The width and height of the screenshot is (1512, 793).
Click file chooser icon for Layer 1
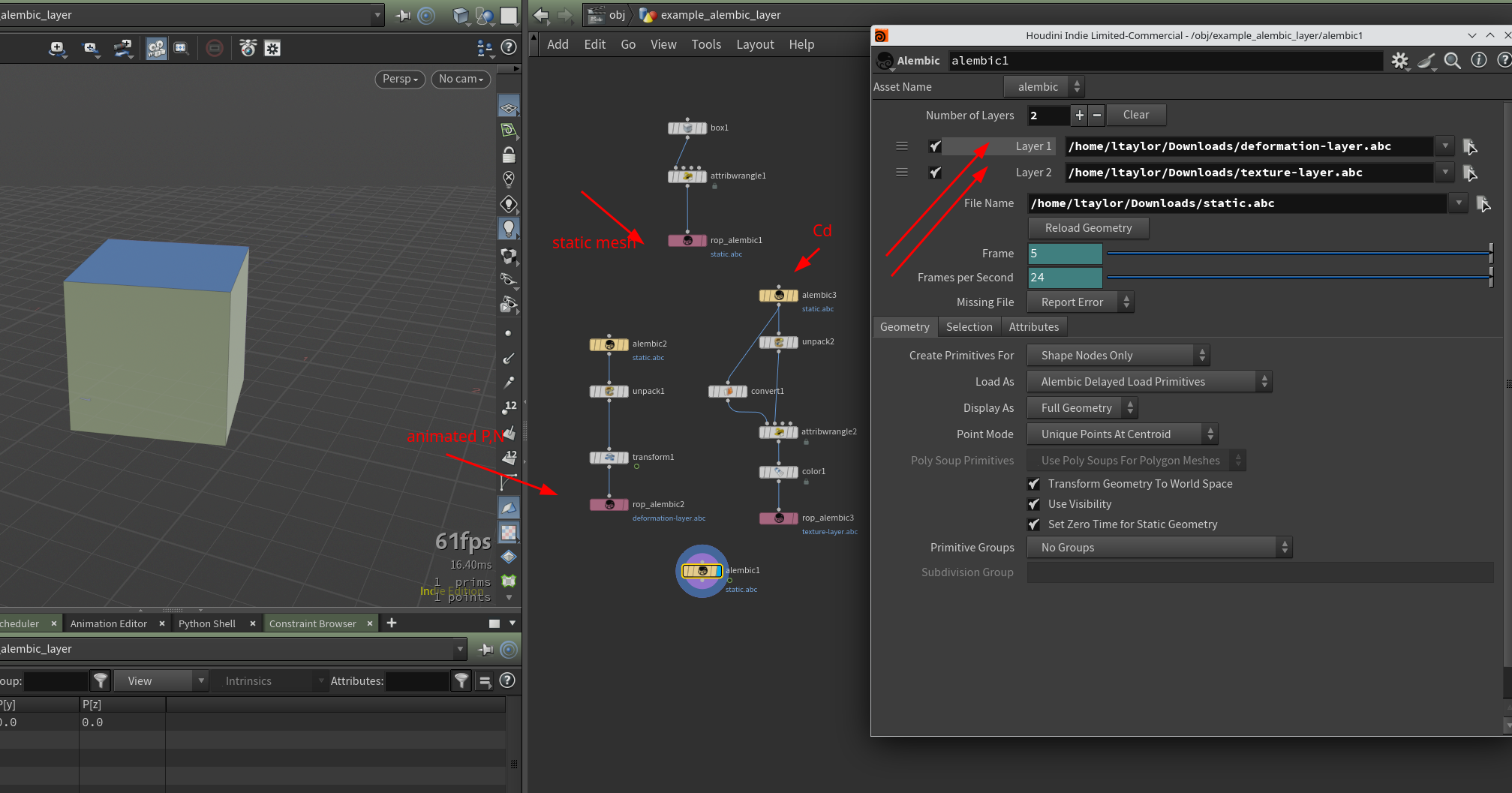[1469, 146]
